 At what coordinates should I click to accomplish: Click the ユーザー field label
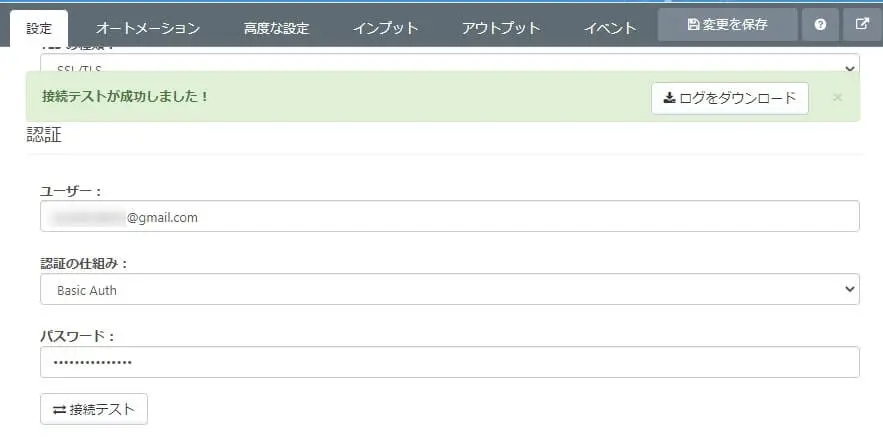coord(71,190)
